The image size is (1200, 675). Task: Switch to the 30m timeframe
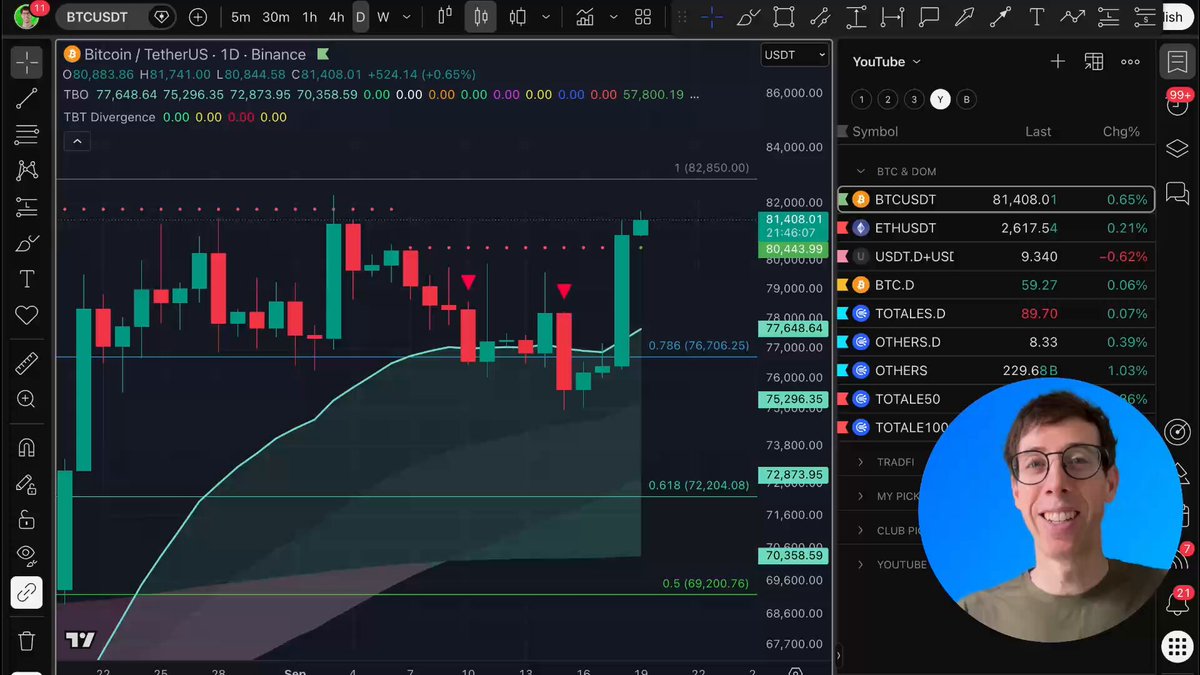[276, 17]
